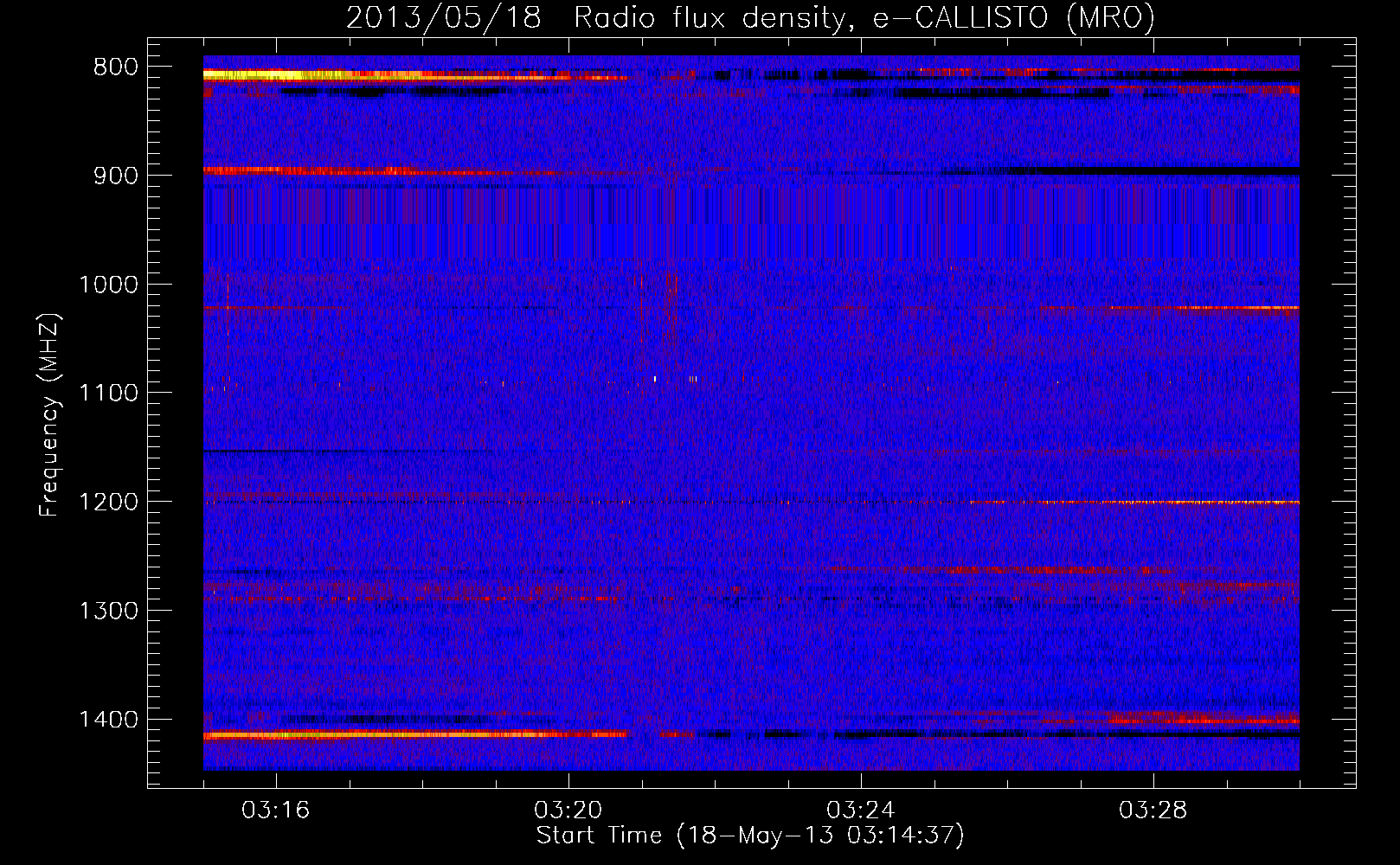Click the 03:16 time tick label
The image size is (1400, 865).
tap(276, 811)
